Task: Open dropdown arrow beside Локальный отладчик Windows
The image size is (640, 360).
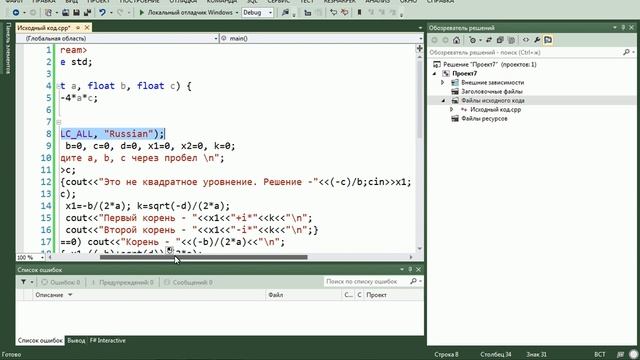Action: point(237,13)
